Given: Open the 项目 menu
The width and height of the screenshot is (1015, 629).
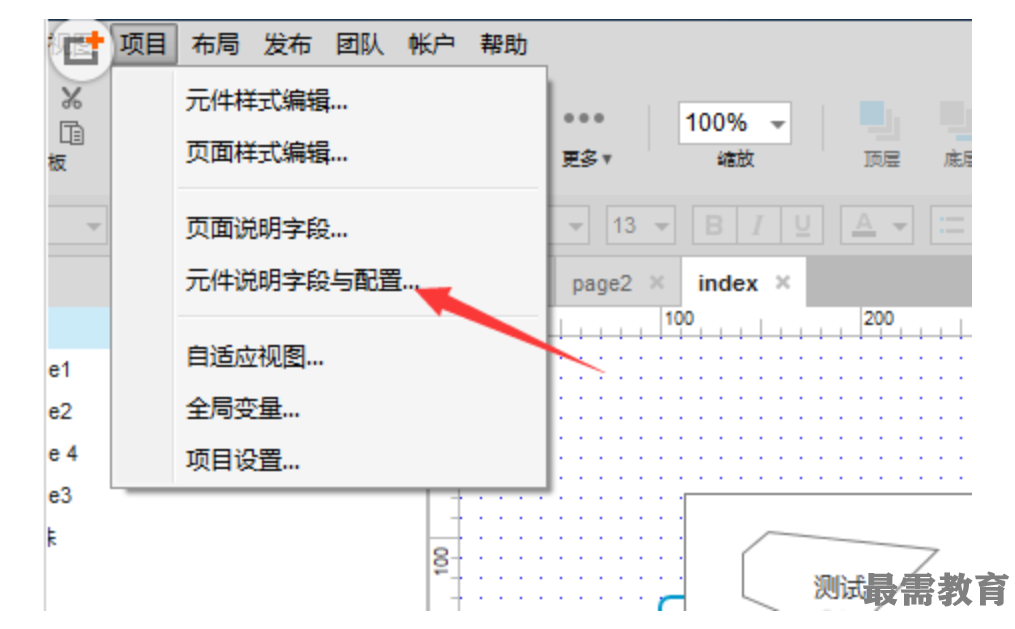Looking at the screenshot, I should coord(144,45).
